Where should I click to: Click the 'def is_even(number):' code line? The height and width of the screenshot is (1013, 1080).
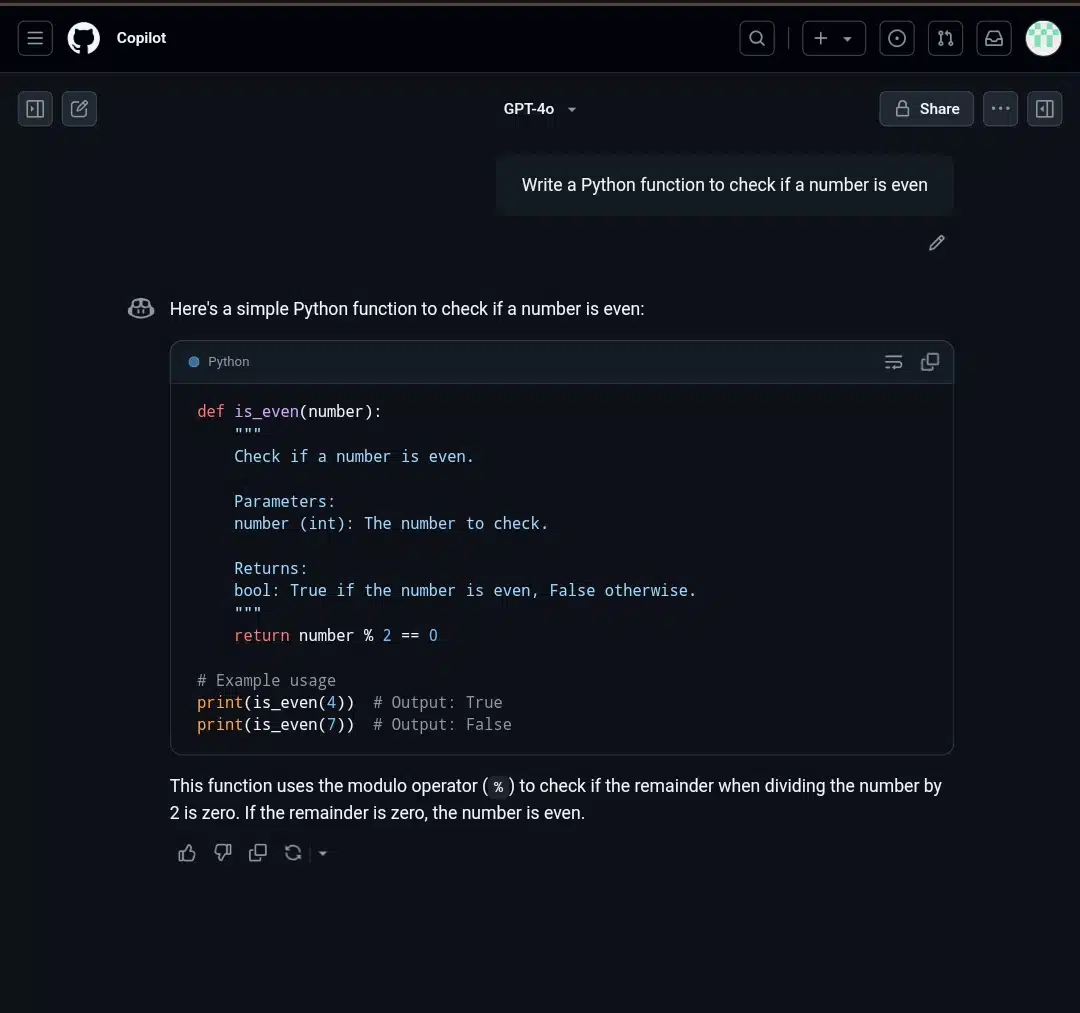pos(289,412)
